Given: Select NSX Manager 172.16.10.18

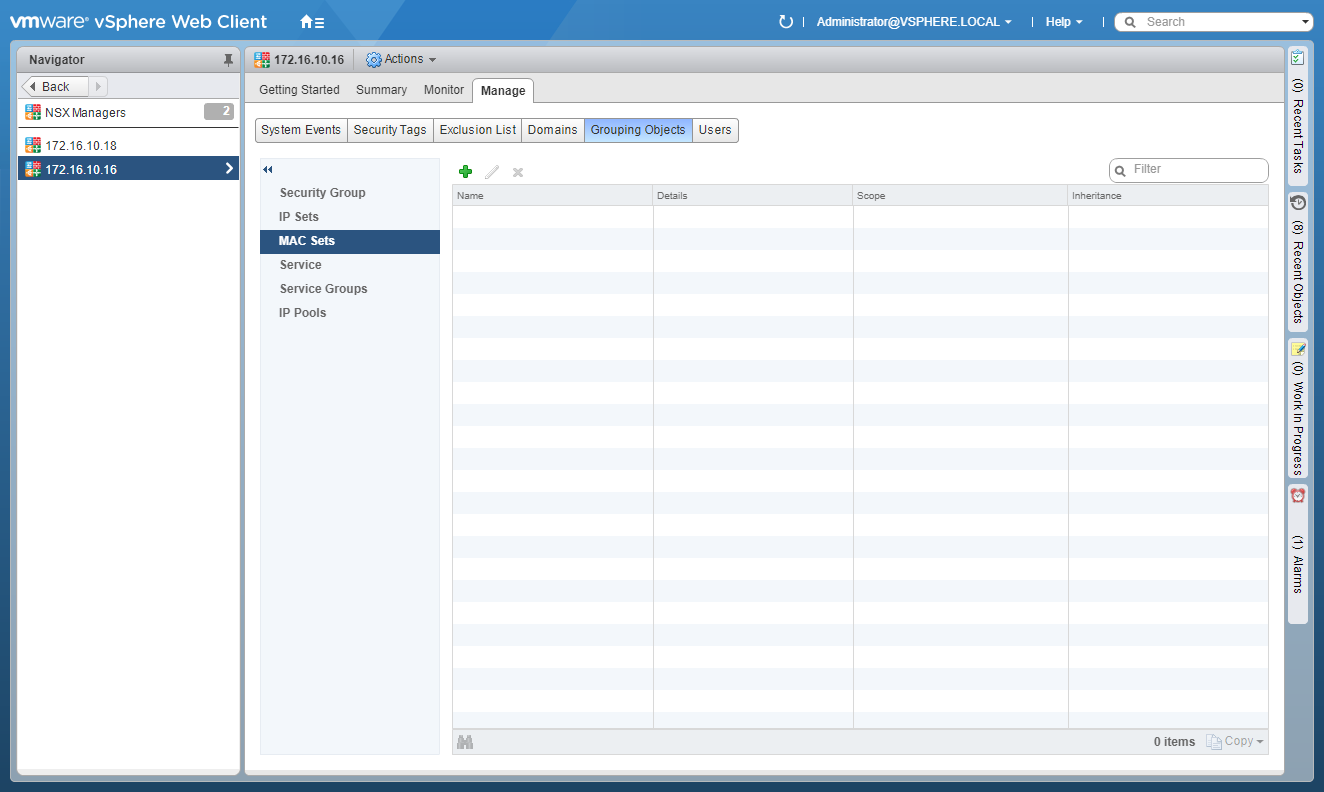Looking at the screenshot, I should pos(81,146).
